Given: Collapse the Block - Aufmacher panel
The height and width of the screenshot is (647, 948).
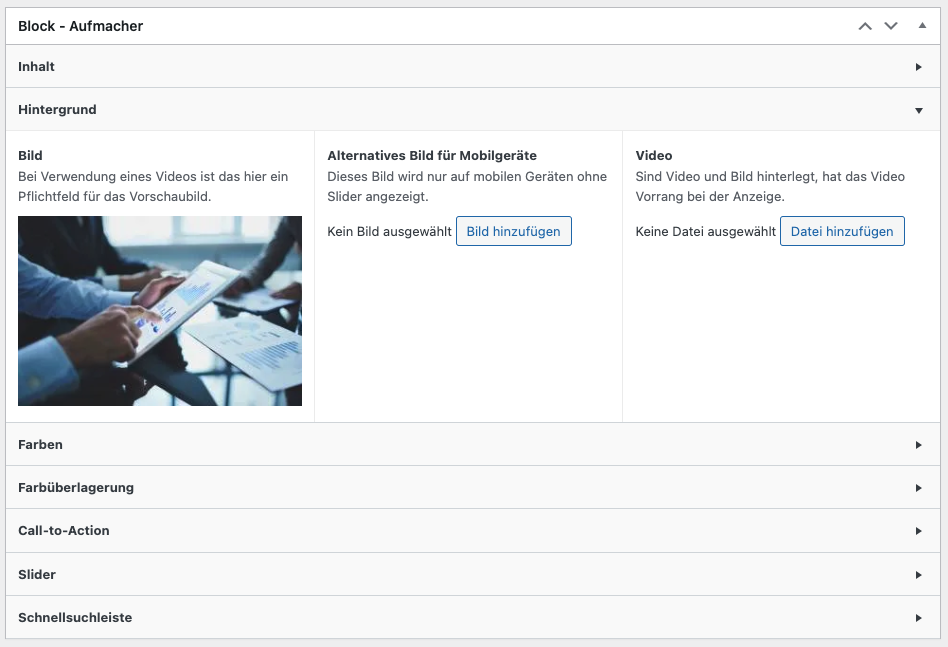Looking at the screenshot, I should pos(922,26).
